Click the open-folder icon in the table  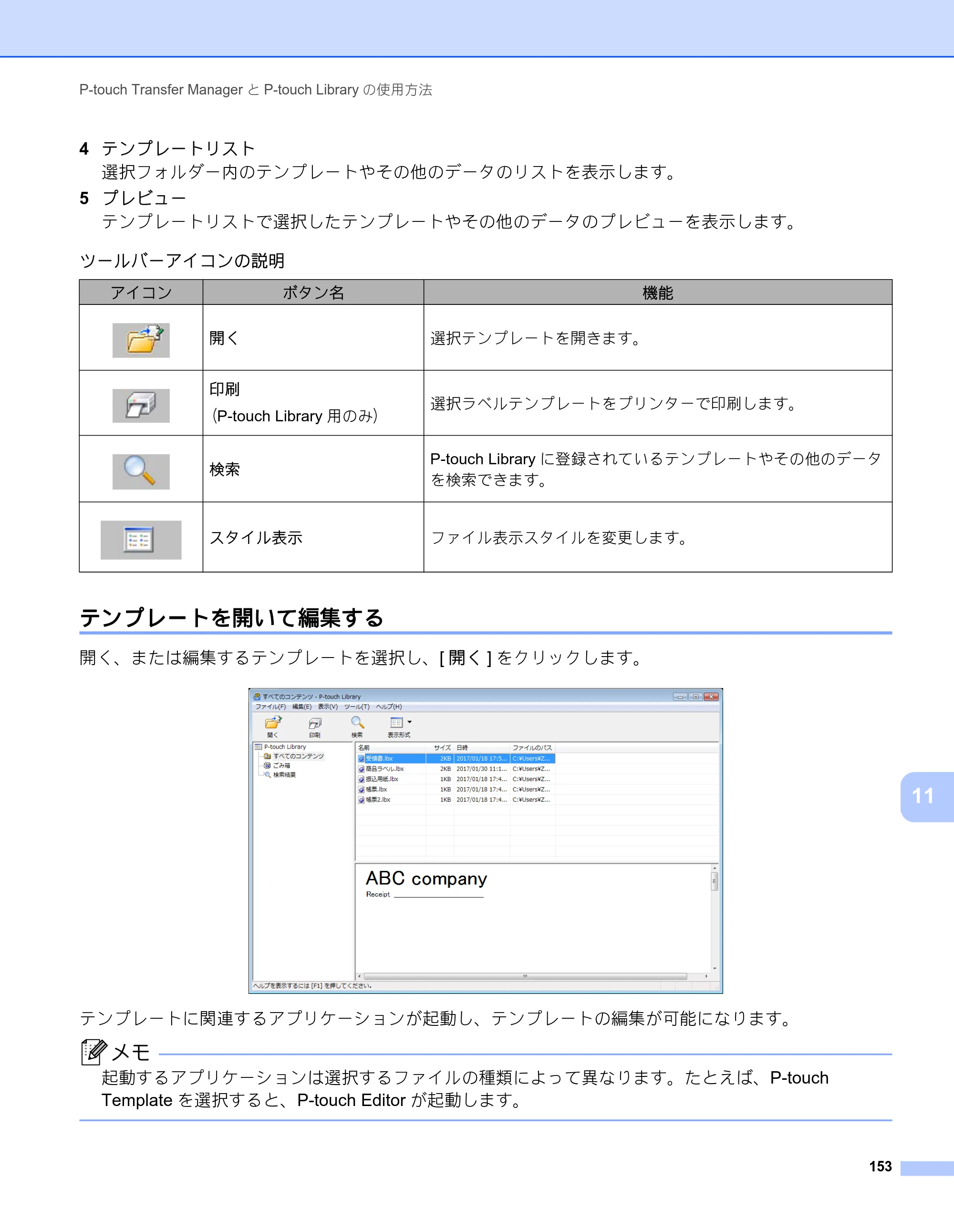pos(141,340)
